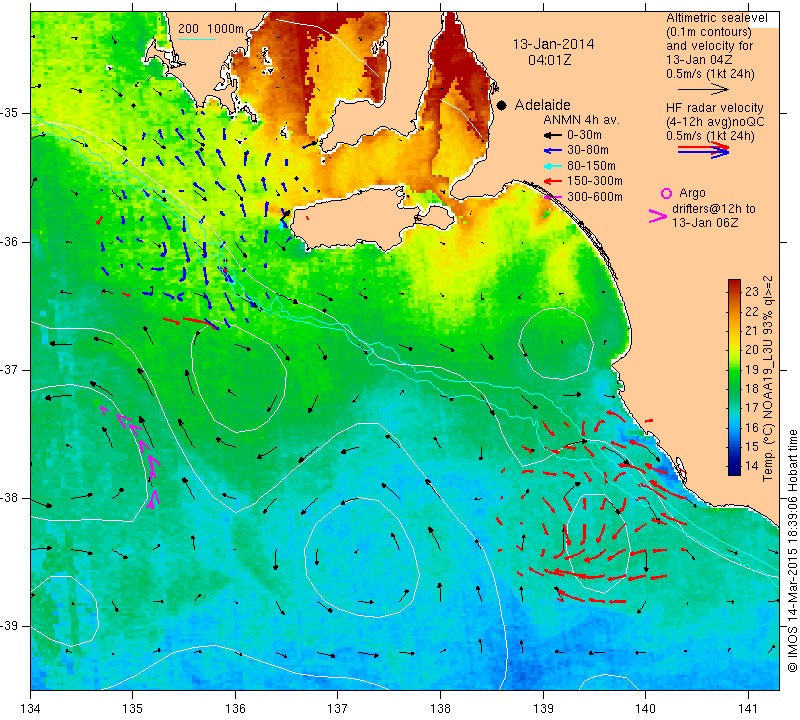Click the IMOS copyright timestamp text
Screen dimensions: 800x720
pyautogui.click(x=792, y=550)
